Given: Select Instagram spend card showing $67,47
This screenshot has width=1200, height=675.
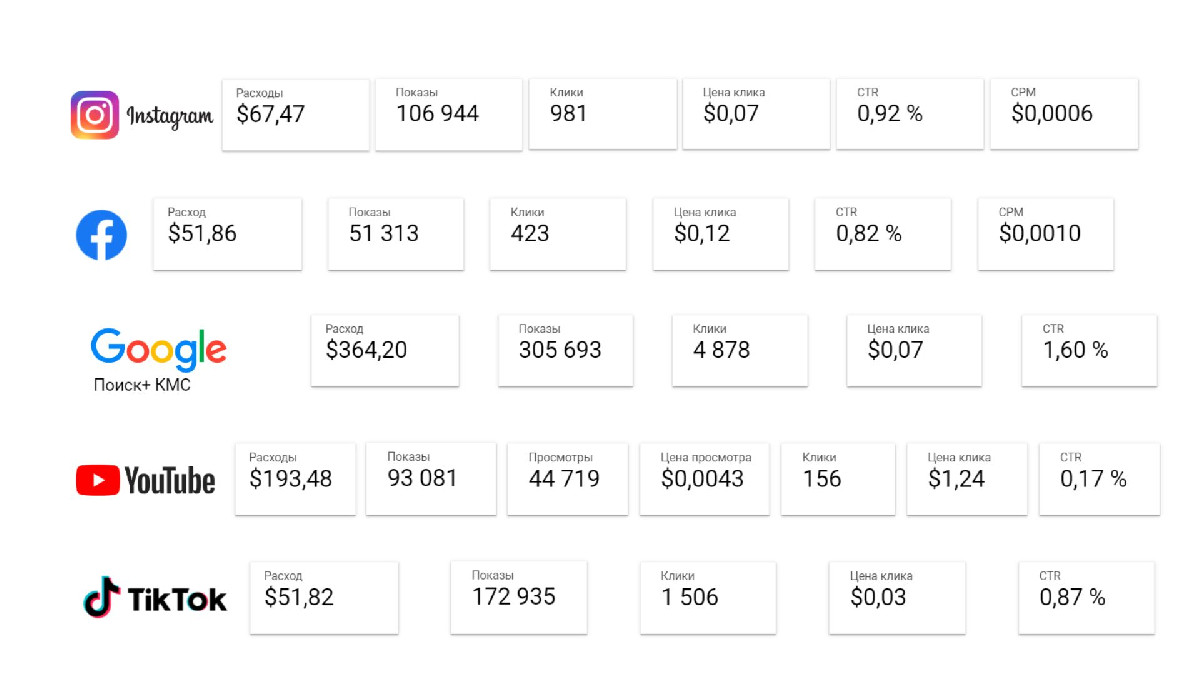Looking at the screenshot, I should coord(295,114).
